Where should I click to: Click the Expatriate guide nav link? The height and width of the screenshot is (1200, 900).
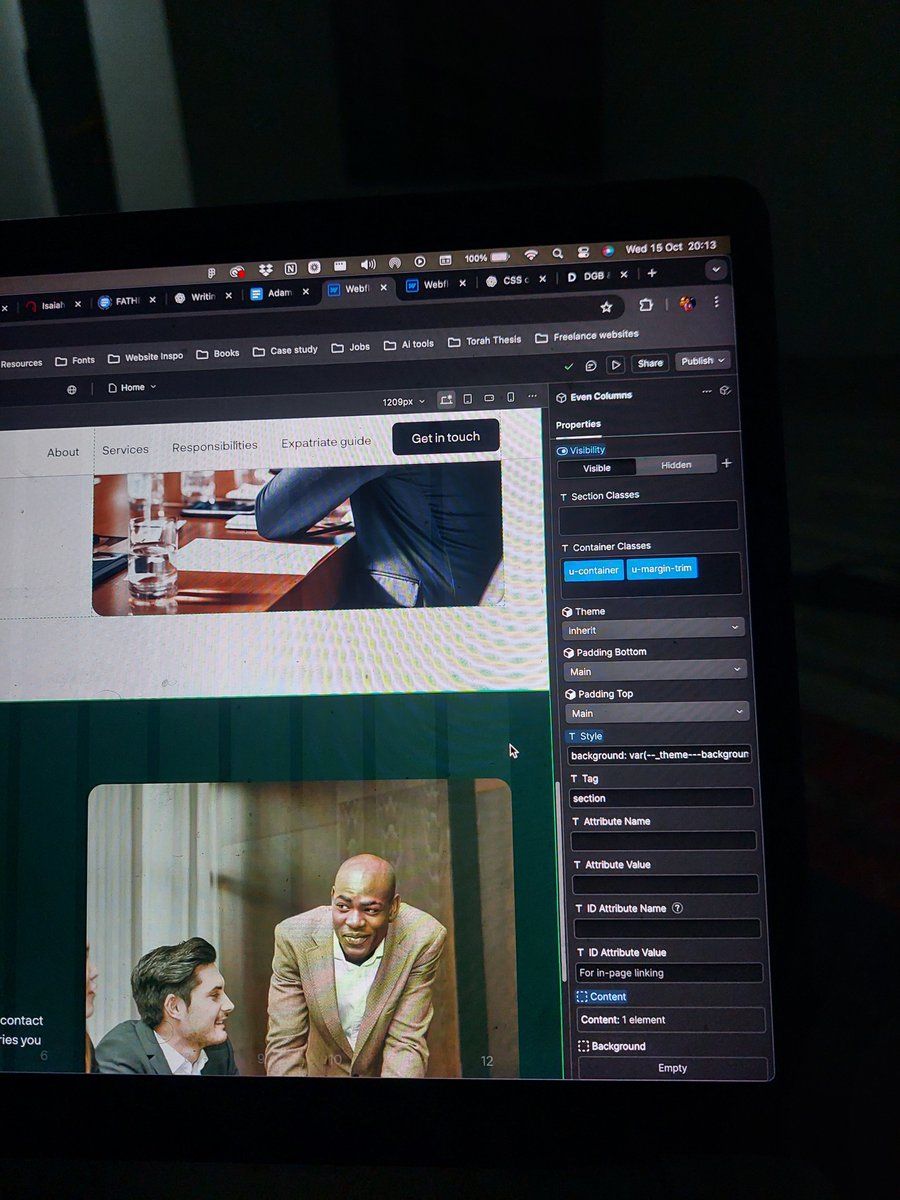click(x=326, y=442)
